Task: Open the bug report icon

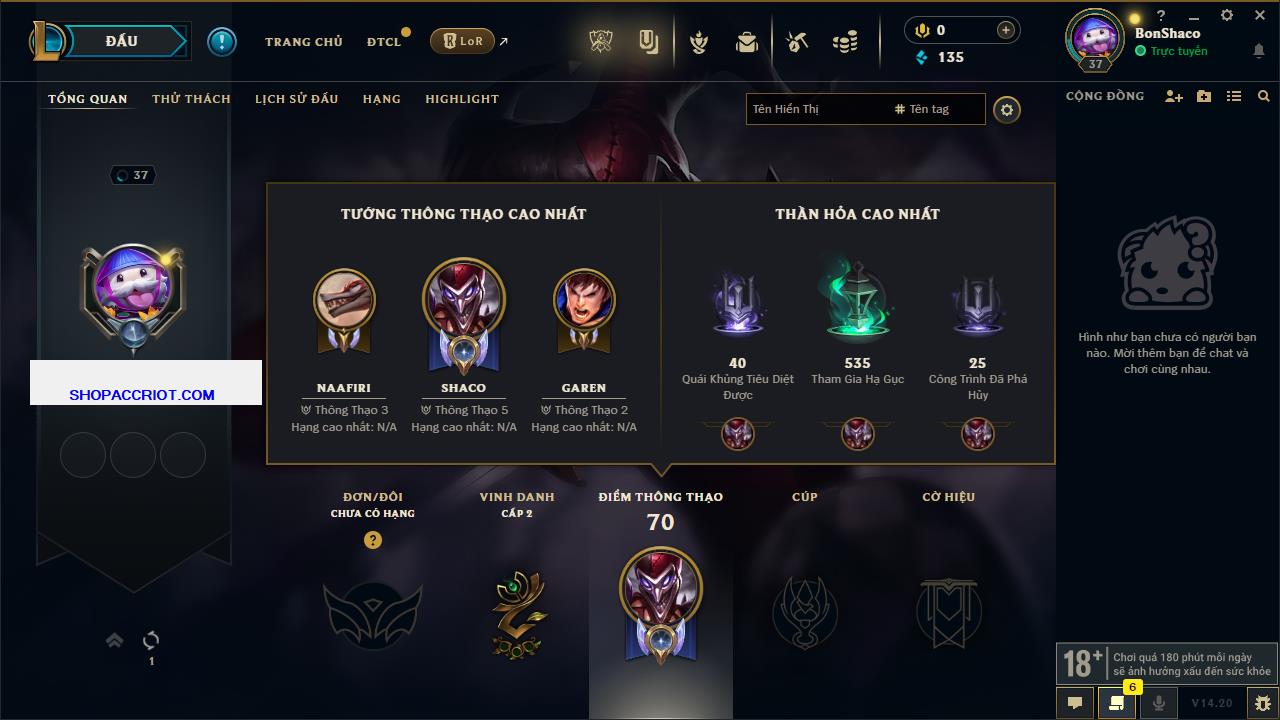Action: (x=1263, y=703)
